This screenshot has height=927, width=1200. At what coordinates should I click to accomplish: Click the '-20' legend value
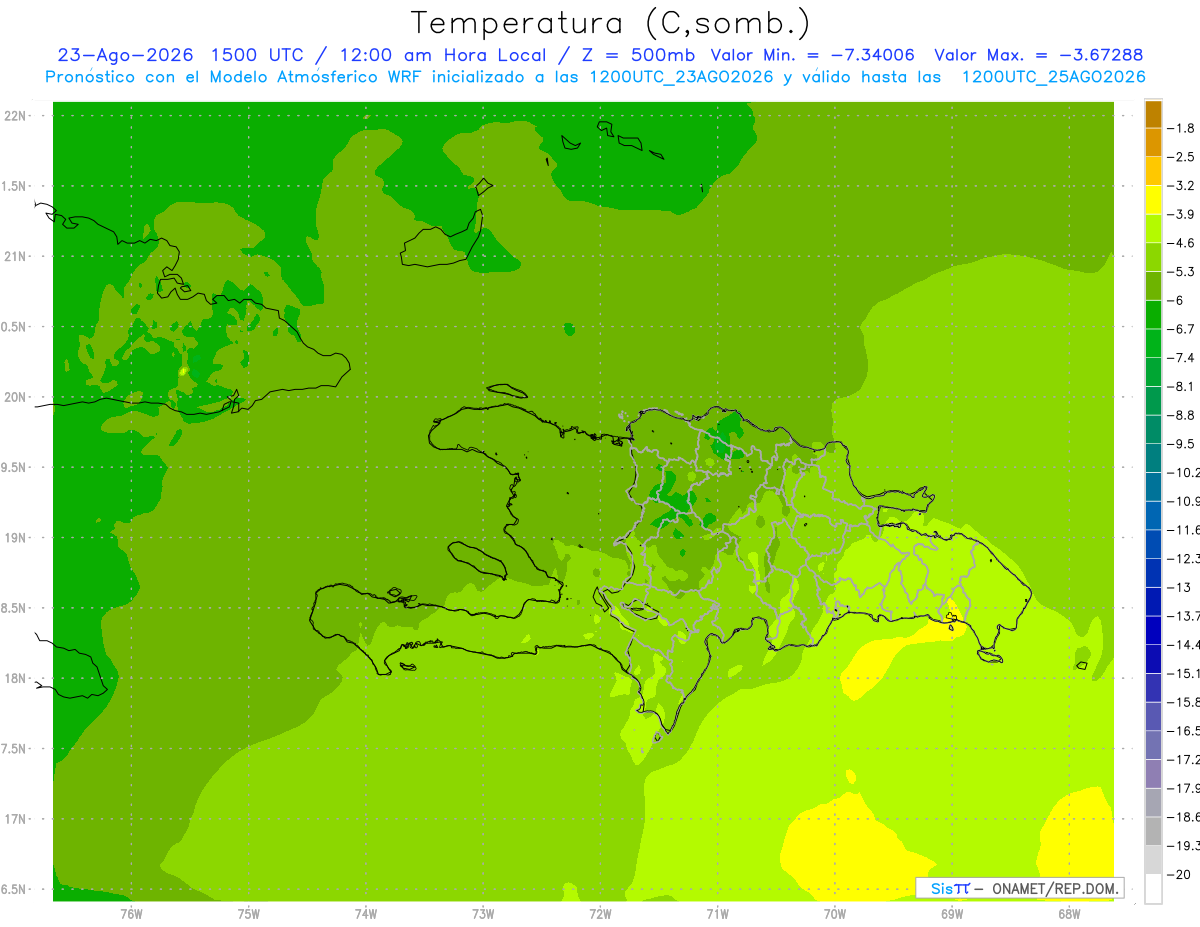(1178, 874)
